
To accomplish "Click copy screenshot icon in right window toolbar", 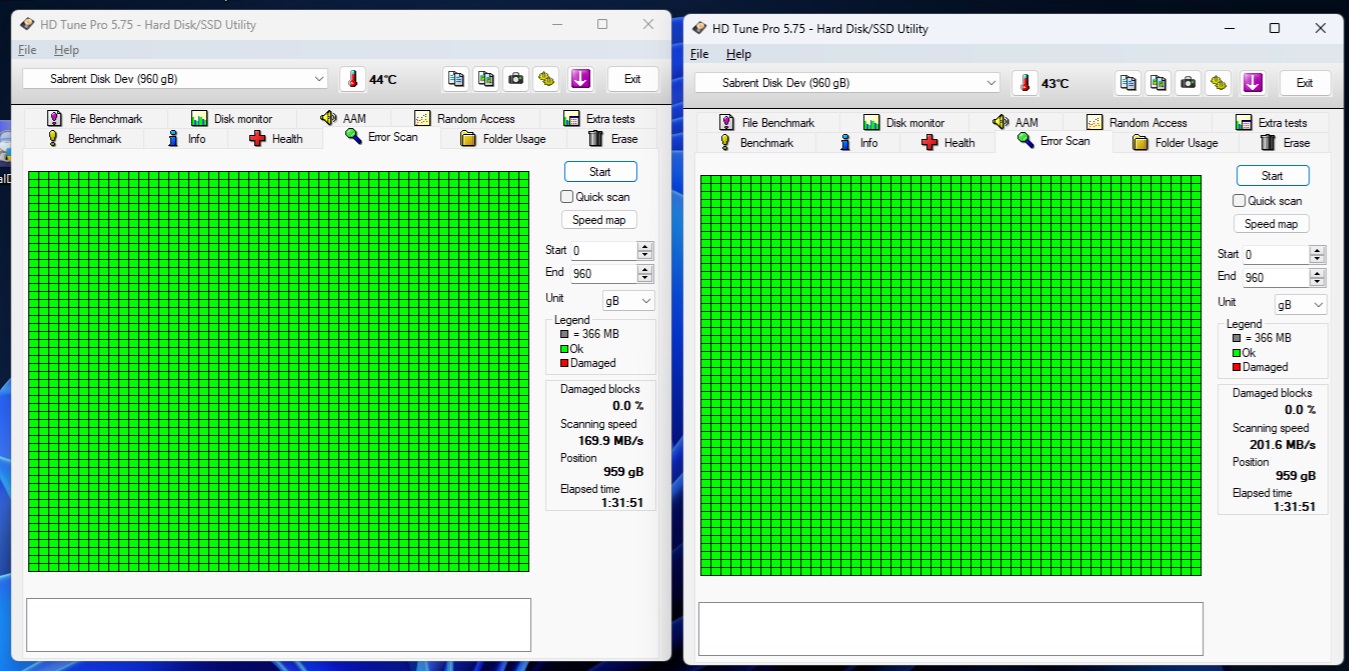I will tap(1158, 83).
